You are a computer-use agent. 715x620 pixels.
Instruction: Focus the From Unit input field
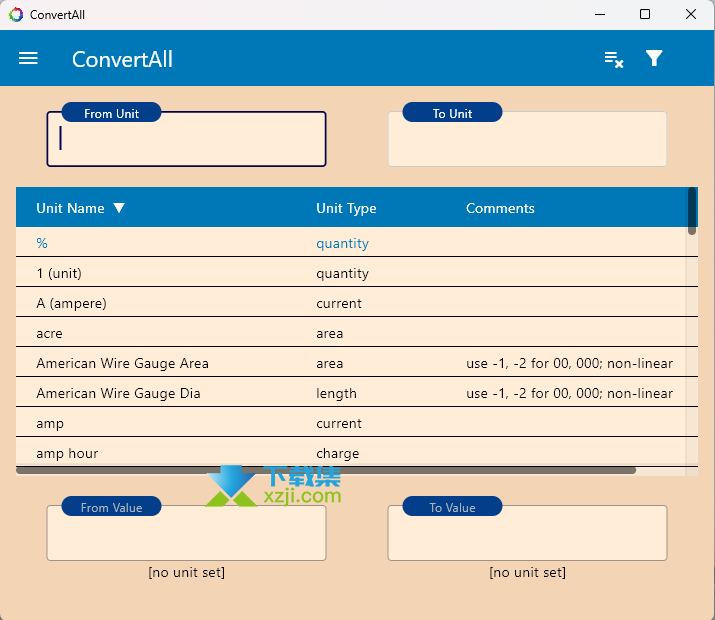coord(187,139)
